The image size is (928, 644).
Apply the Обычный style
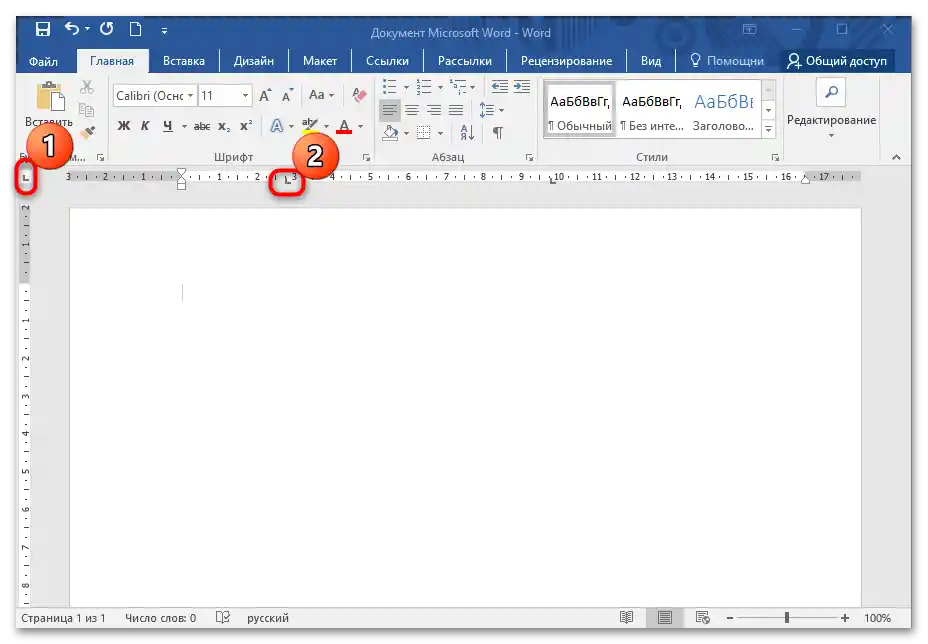tap(579, 110)
